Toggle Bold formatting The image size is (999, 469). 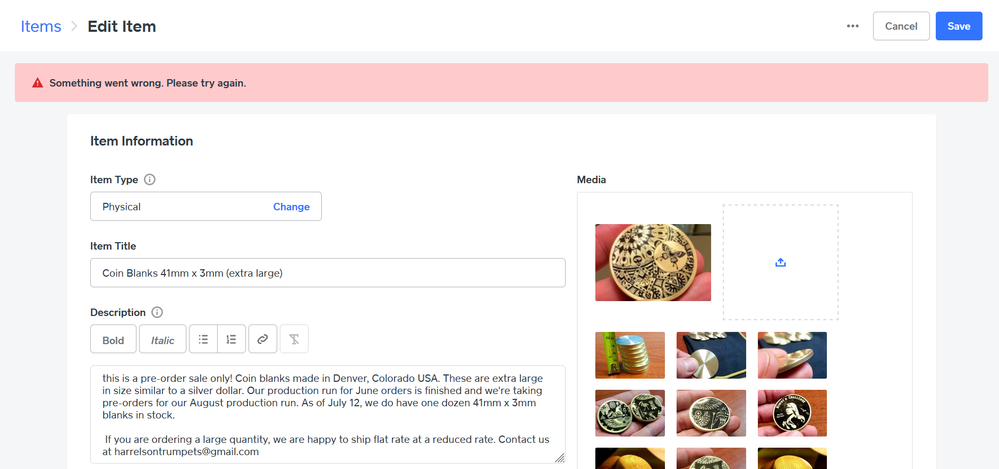pyautogui.click(x=113, y=339)
